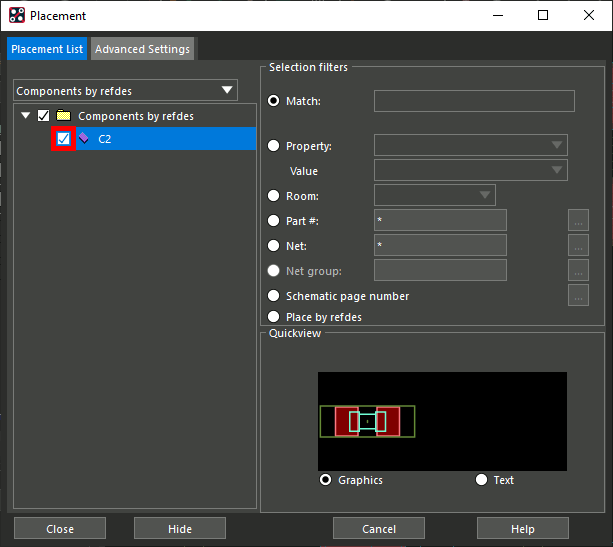613x547 pixels.
Task: Choose the Schematic page number radio option
Action: coord(273,296)
